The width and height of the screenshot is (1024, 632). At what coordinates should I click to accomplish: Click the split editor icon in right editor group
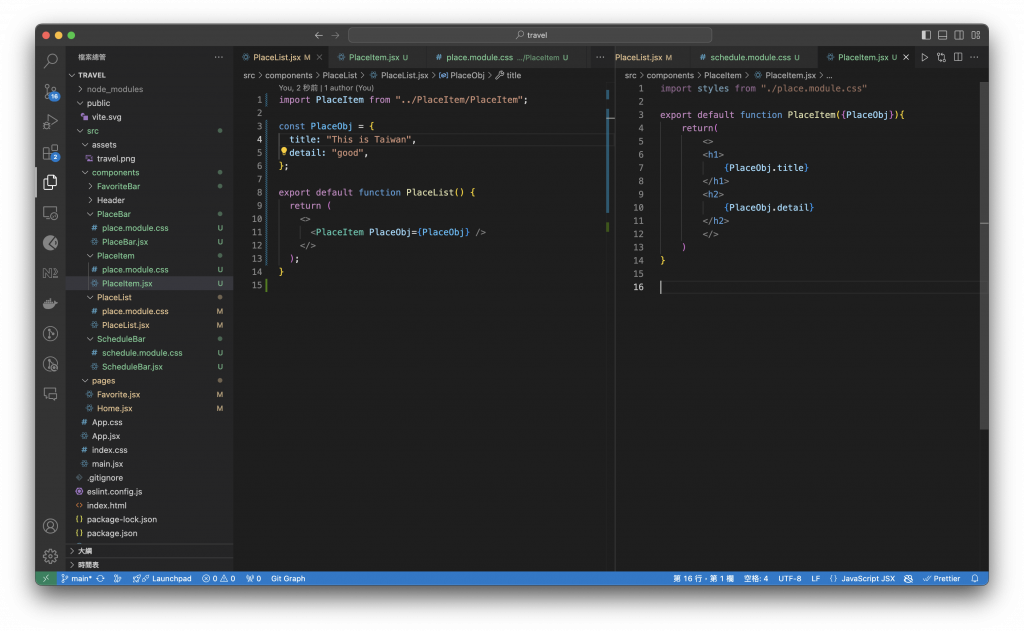pyautogui.click(x=958, y=57)
